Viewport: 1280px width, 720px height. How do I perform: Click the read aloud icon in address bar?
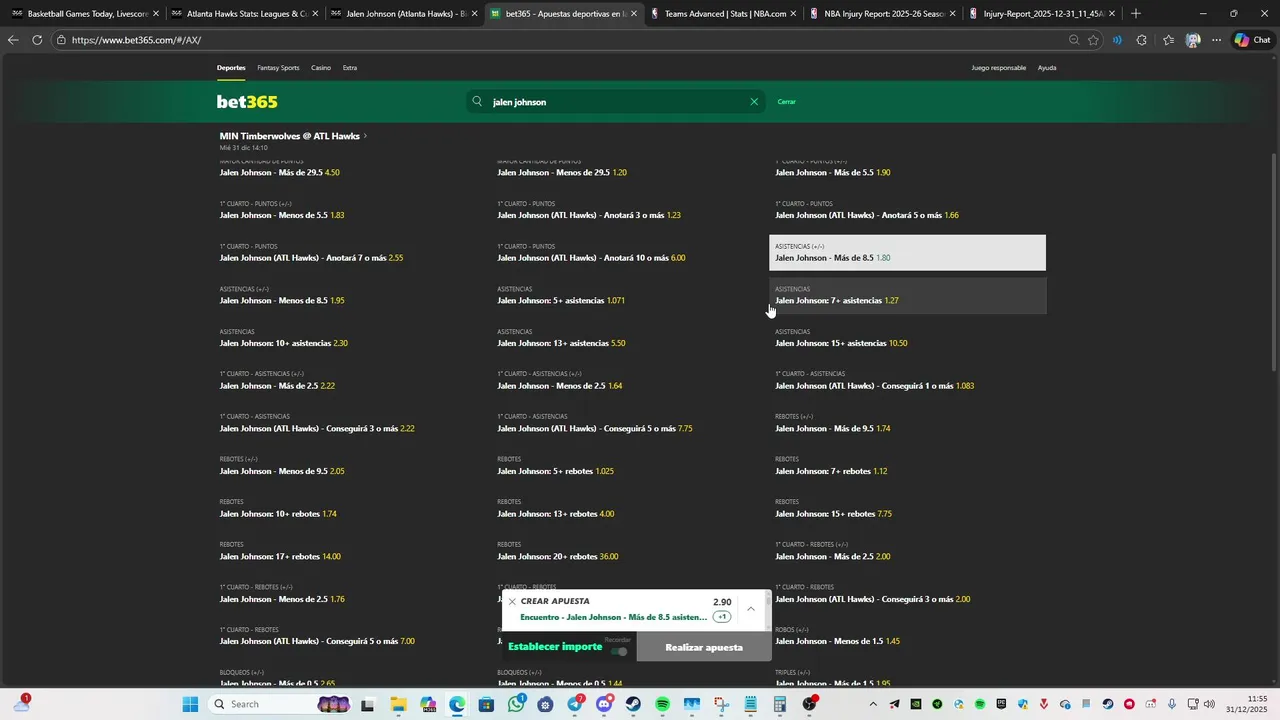click(1117, 40)
